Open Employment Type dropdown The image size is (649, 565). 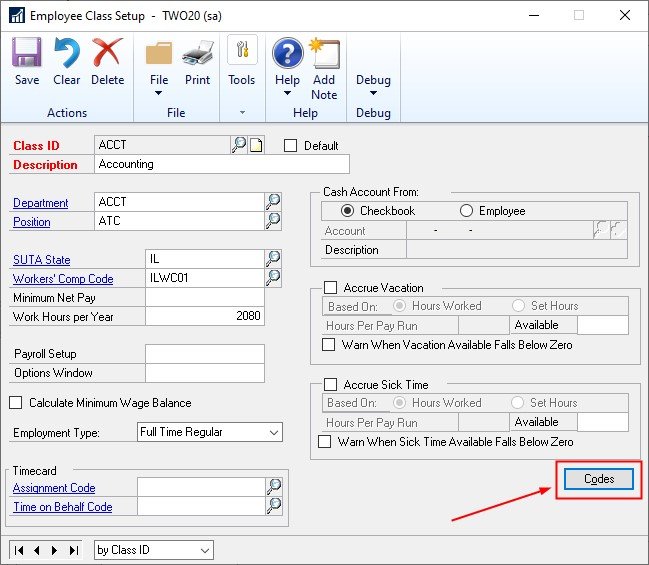point(274,433)
